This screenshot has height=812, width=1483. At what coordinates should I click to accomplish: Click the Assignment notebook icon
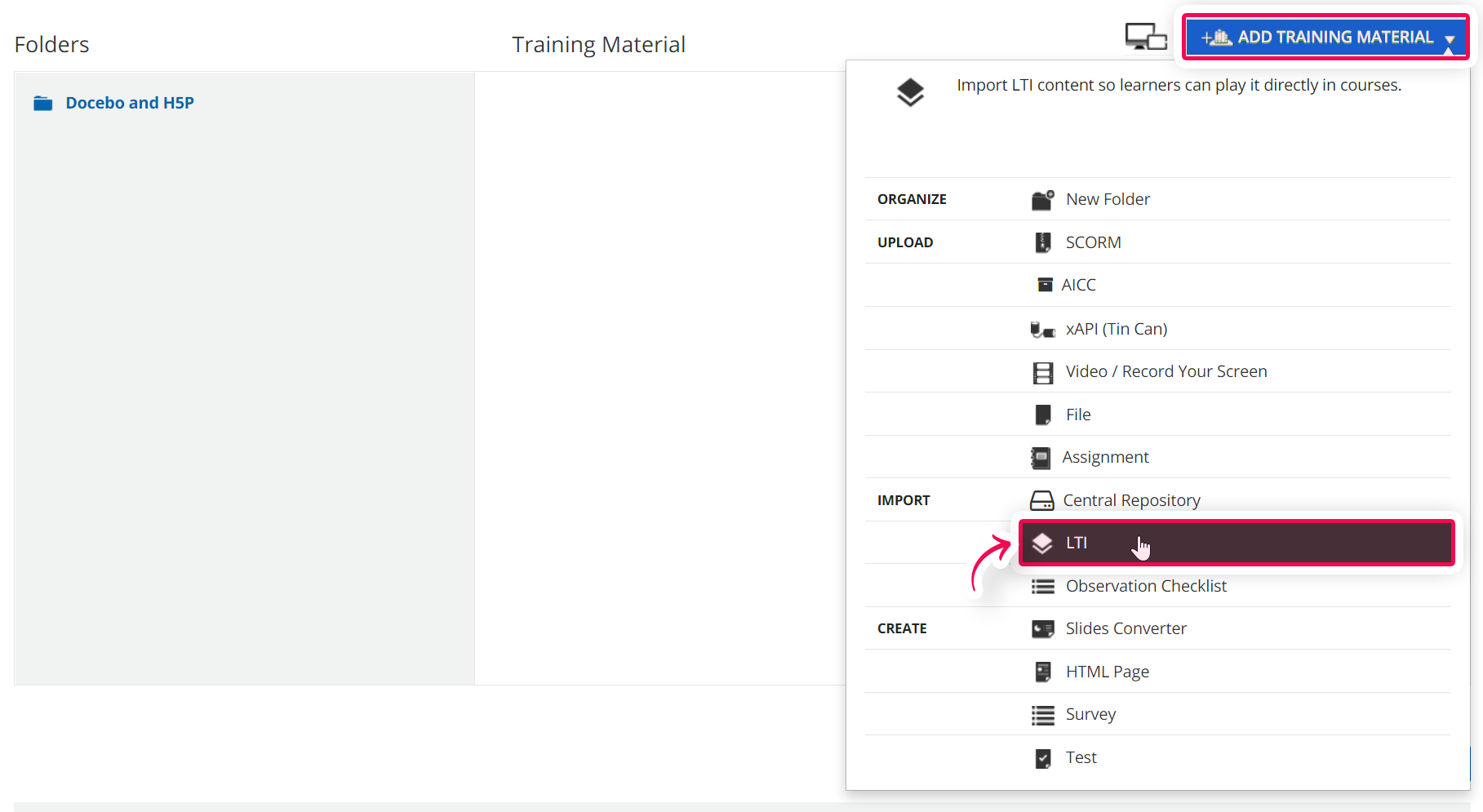pyautogui.click(x=1041, y=458)
